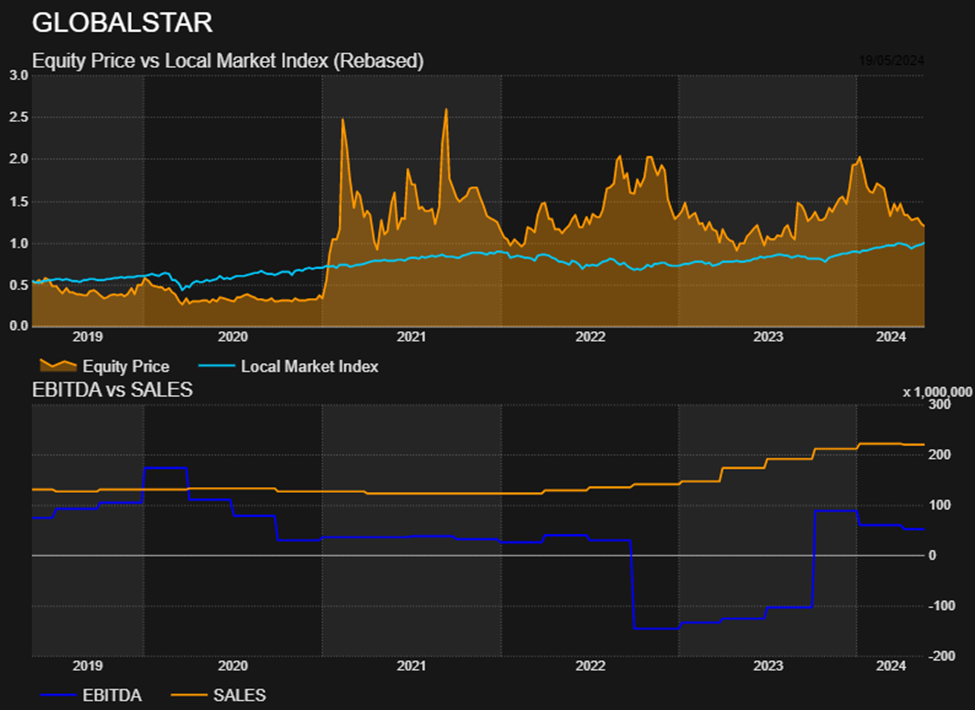Click the 2021 label under the Equity Price chart
The width and height of the screenshot is (975, 710).
pos(412,337)
